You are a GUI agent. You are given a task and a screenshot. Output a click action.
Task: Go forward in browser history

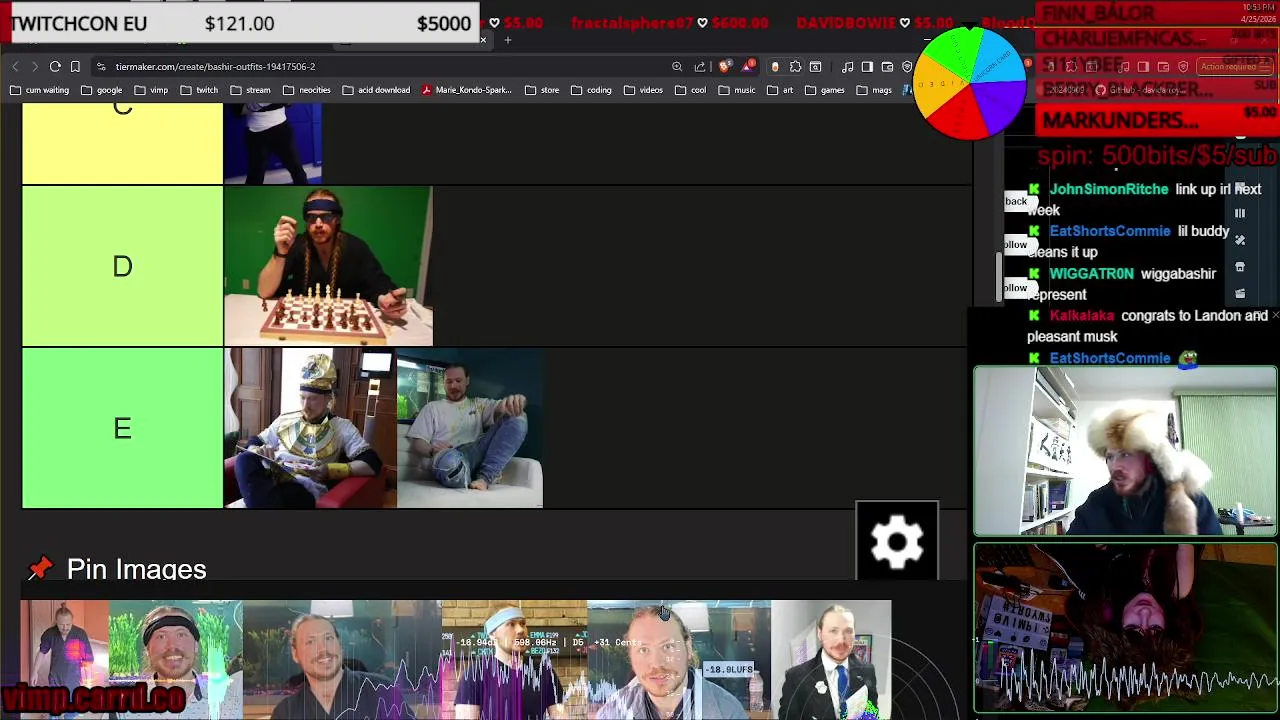[x=34, y=67]
